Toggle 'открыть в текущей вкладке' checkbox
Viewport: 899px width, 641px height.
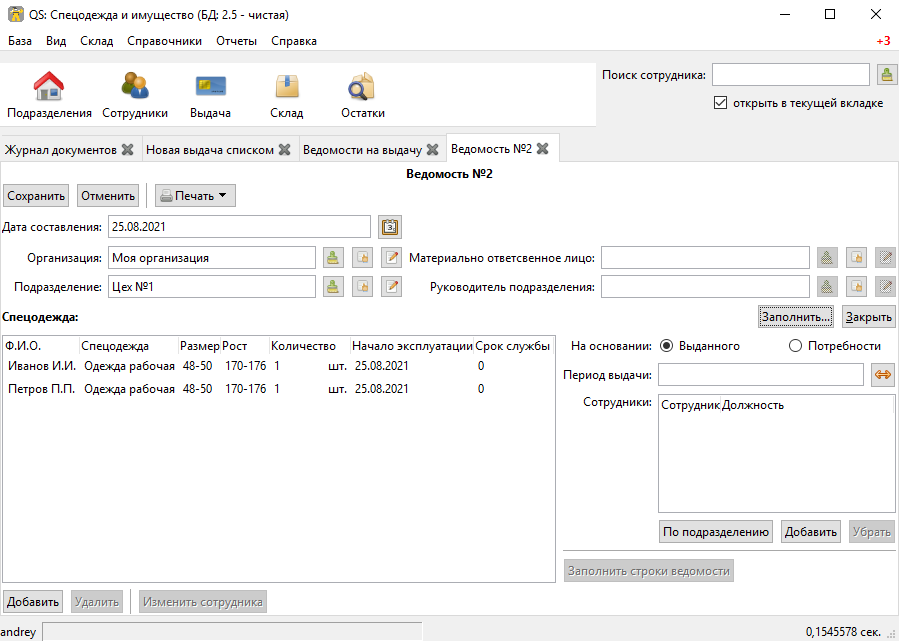(720, 103)
